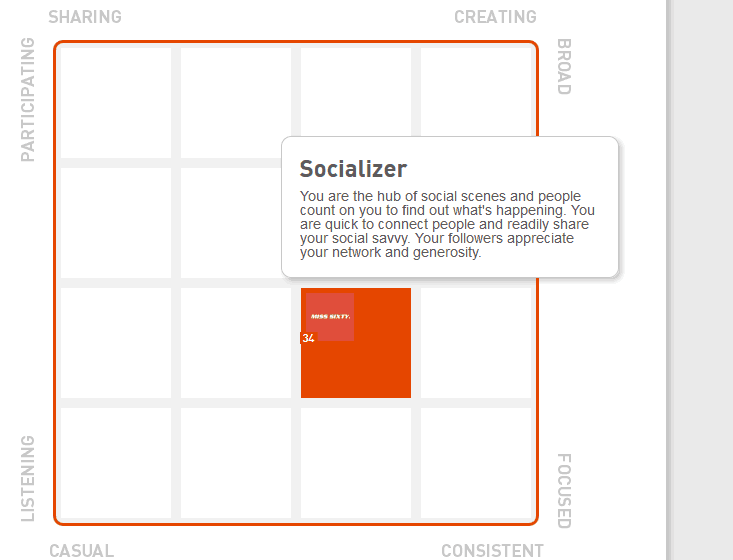Click the vertical scrollbar track at right
Screen dimensions: 733x560
click(701, 280)
